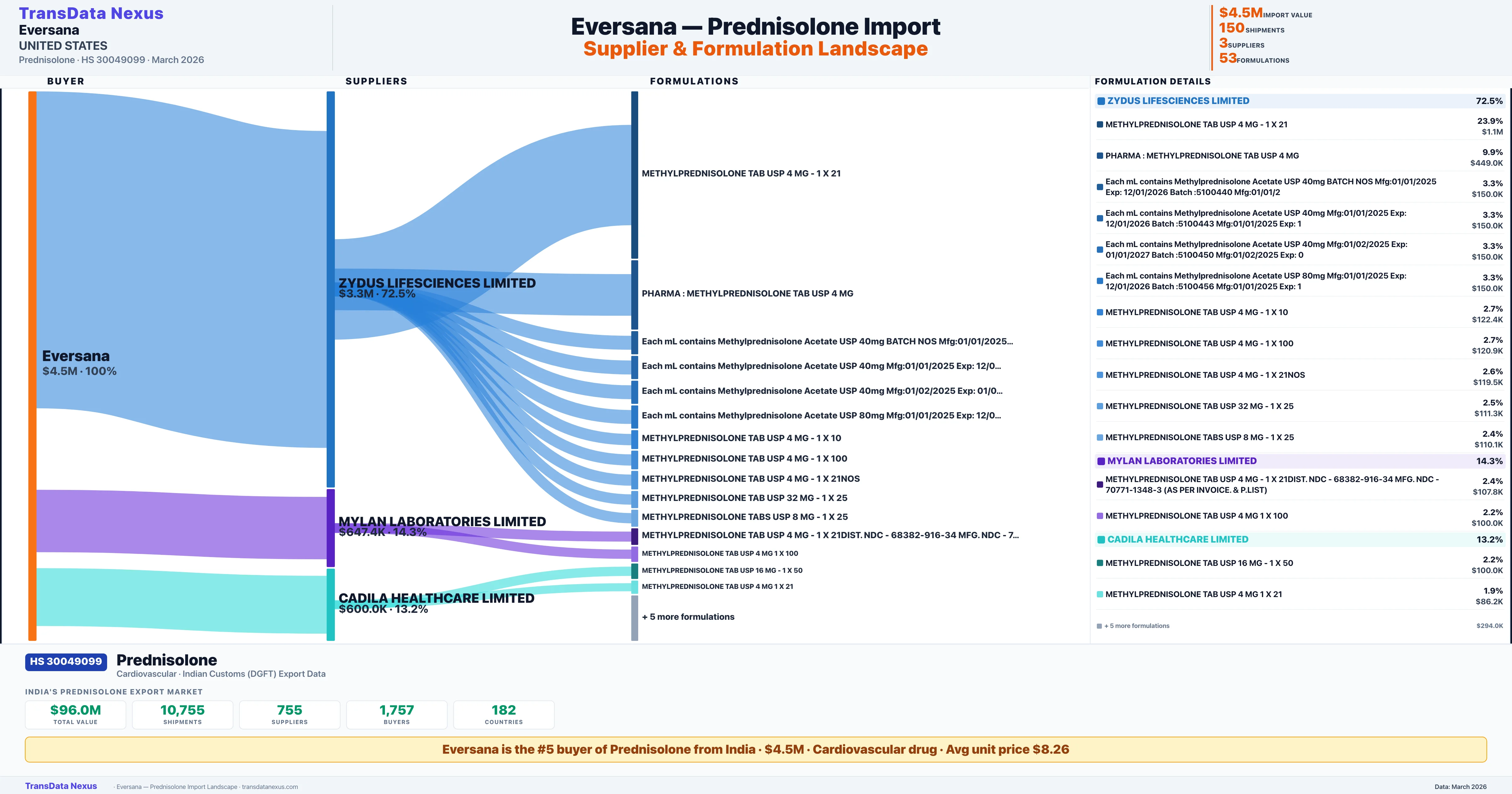Click the gray '+ 5 more formulations' node bar

coord(634,618)
